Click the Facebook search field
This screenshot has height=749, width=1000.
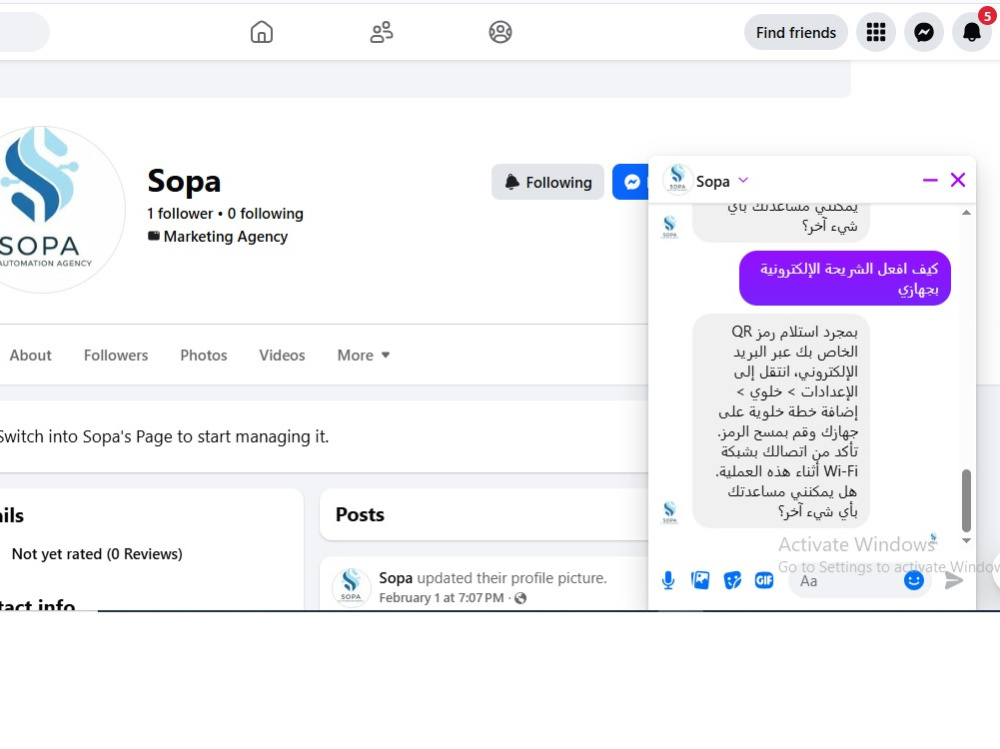(x=23, y=32)
